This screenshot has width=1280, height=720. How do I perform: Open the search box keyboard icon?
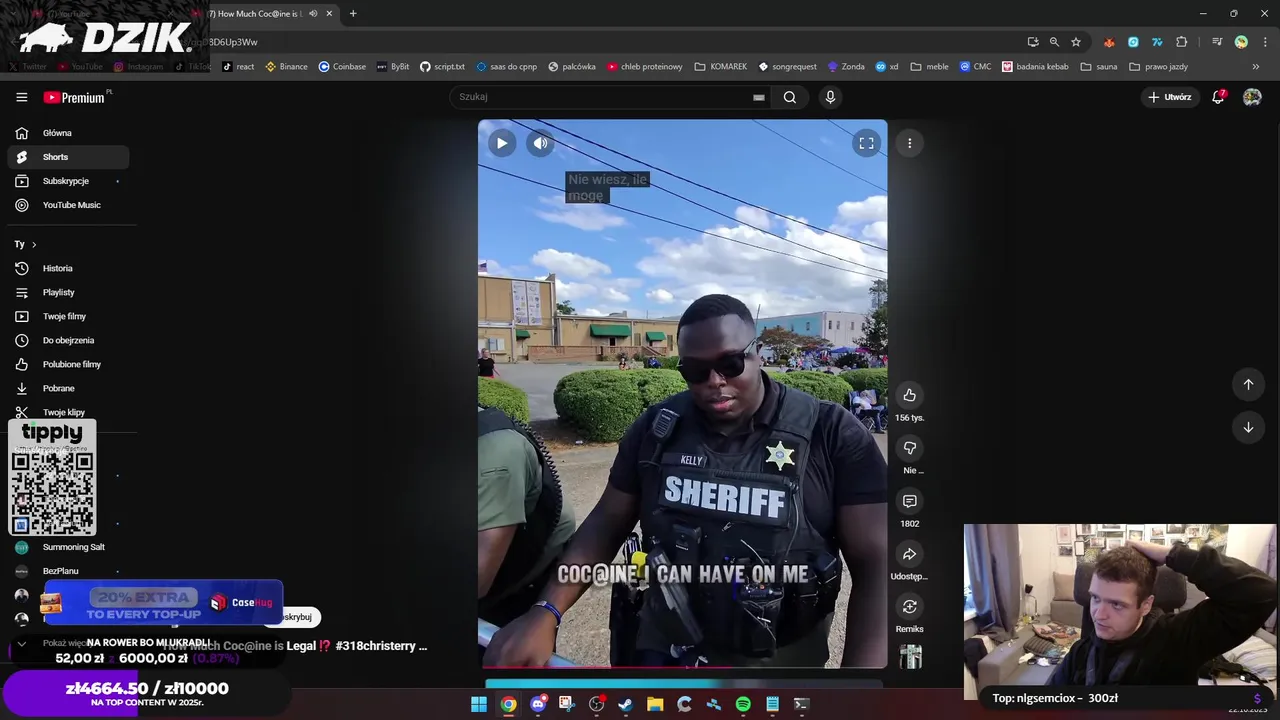tap(759, 97)
